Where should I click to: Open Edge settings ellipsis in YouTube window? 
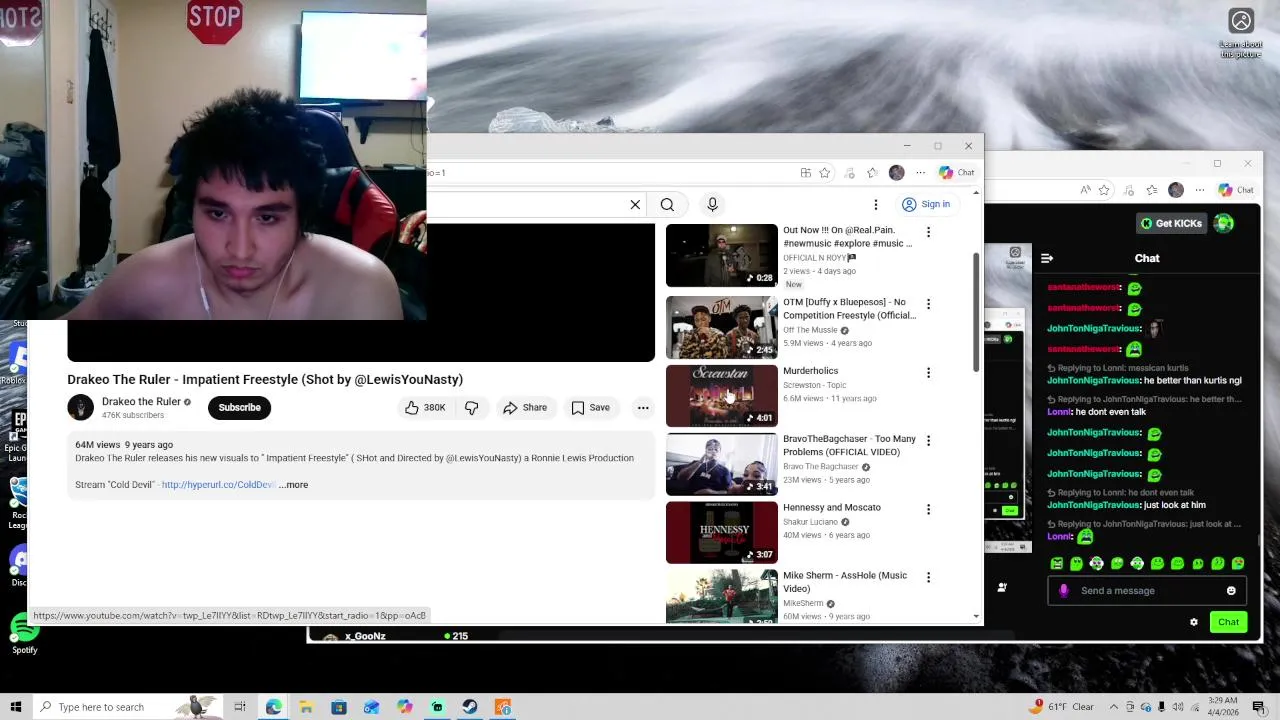coord(920,173)
